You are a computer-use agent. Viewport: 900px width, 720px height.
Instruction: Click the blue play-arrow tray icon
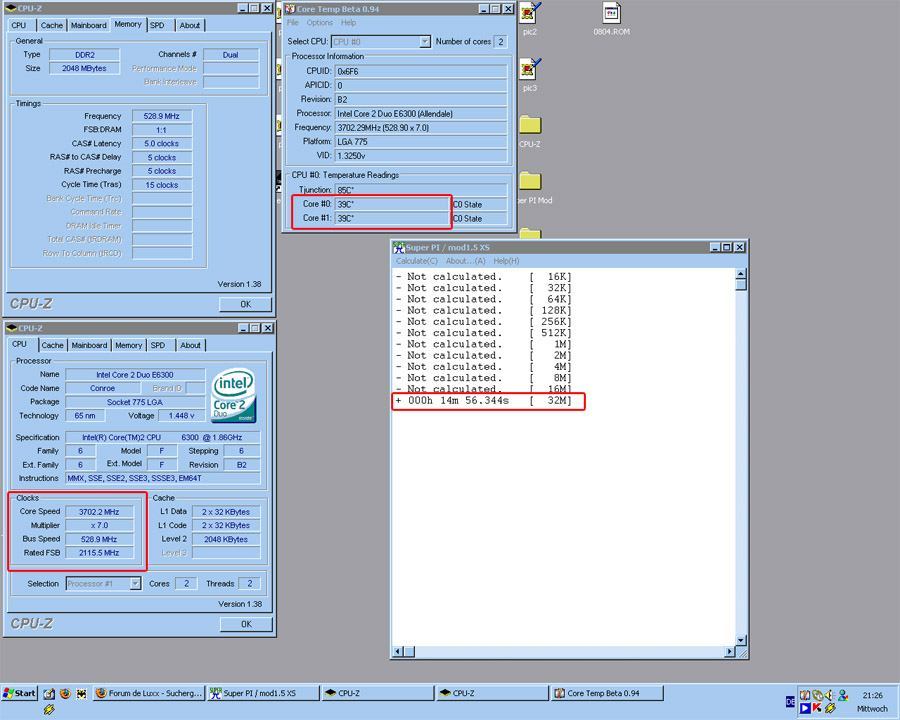805,708
